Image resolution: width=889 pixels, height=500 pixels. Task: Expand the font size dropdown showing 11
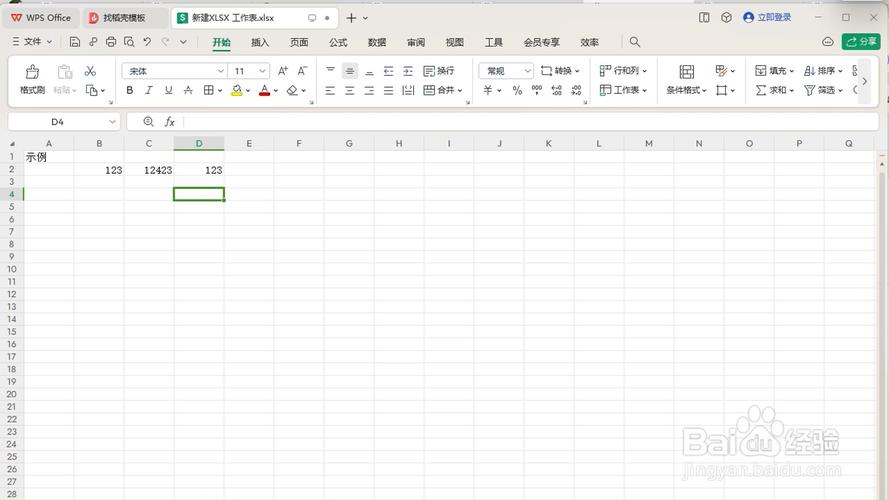coord(263,71)
